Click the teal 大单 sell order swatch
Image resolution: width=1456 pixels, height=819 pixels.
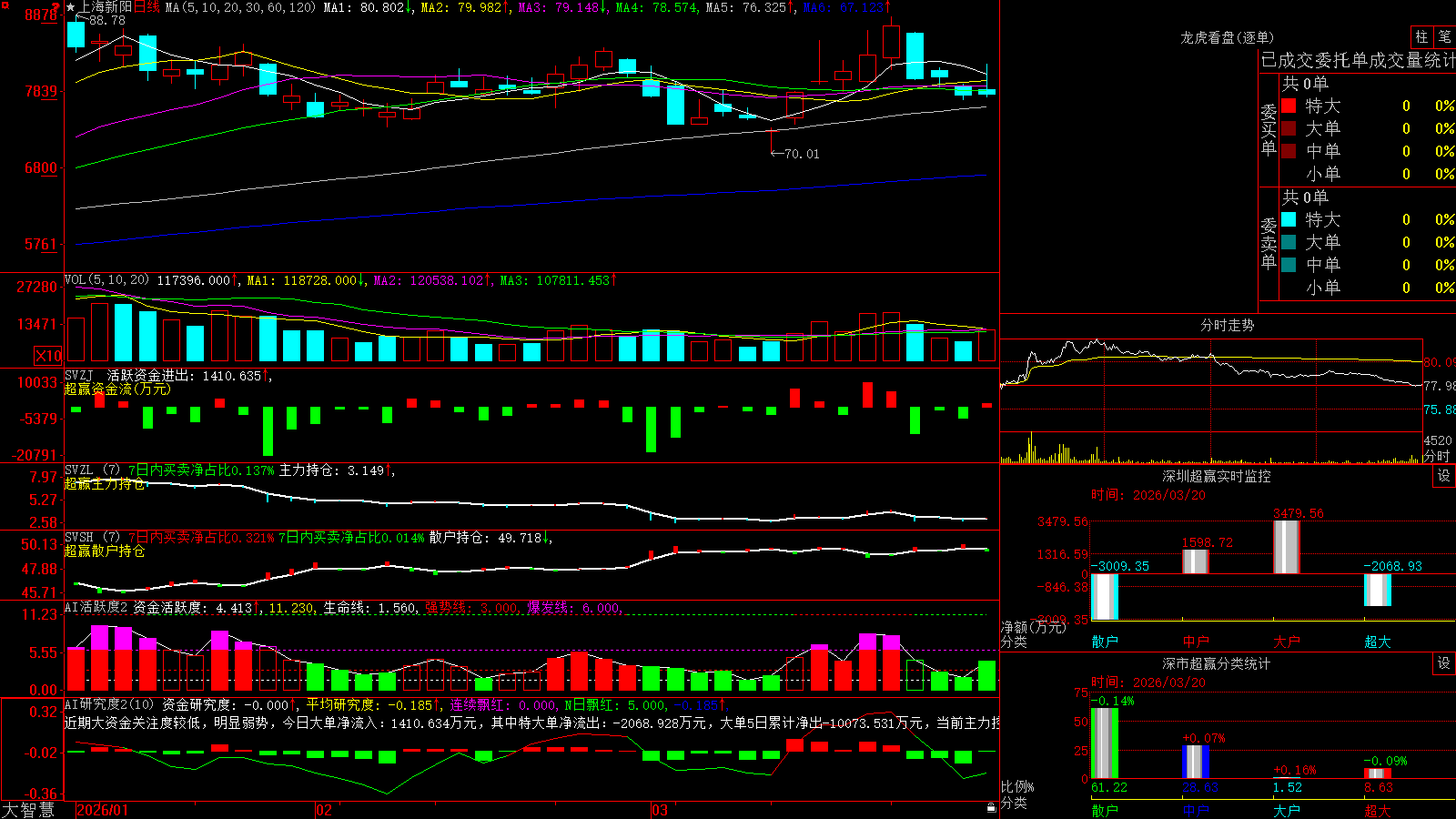pos(1289,242)
